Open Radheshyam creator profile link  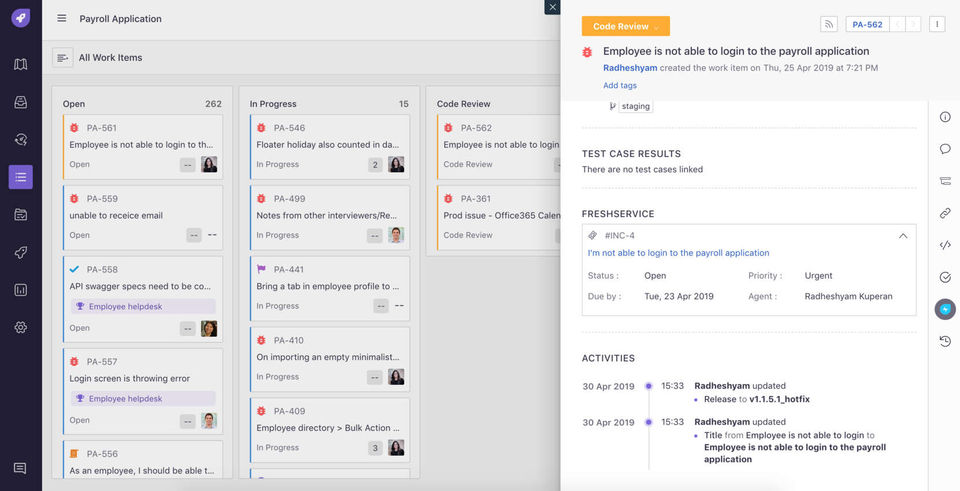[x=630, y=68]
